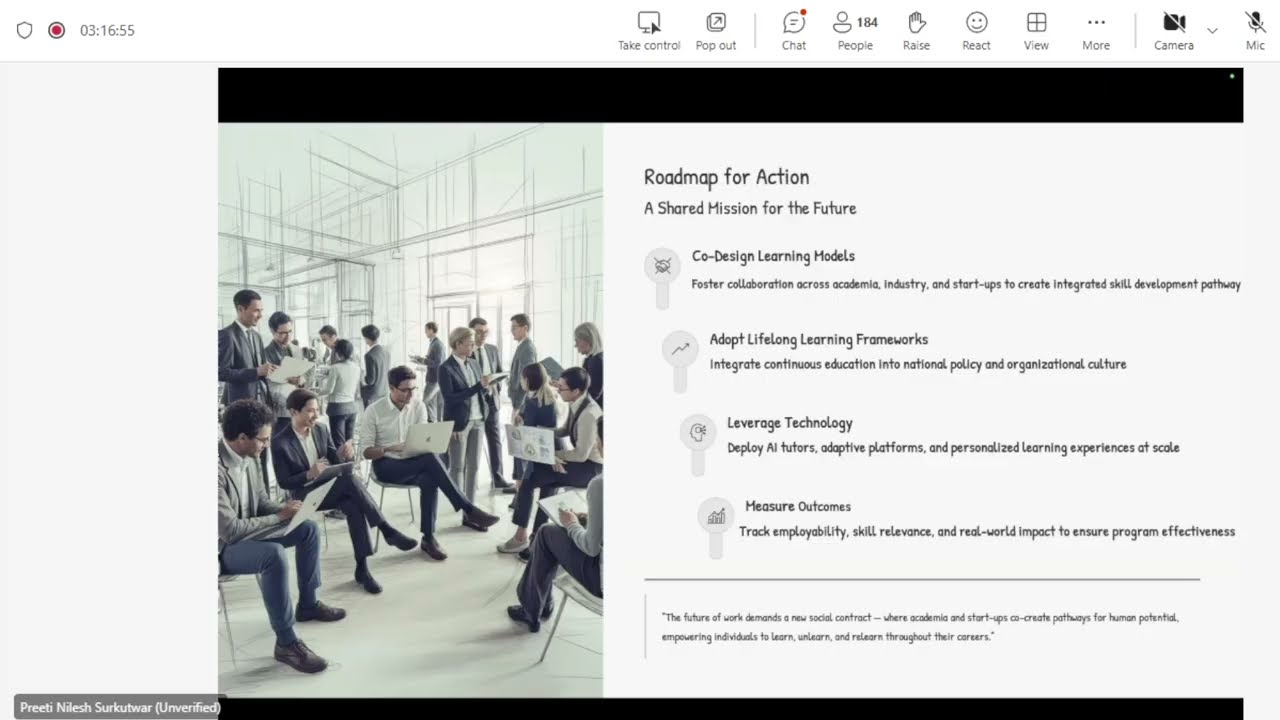Click Take control of the presentation
The height and width of the screenshot is (720, 1280).
point(649,31)
